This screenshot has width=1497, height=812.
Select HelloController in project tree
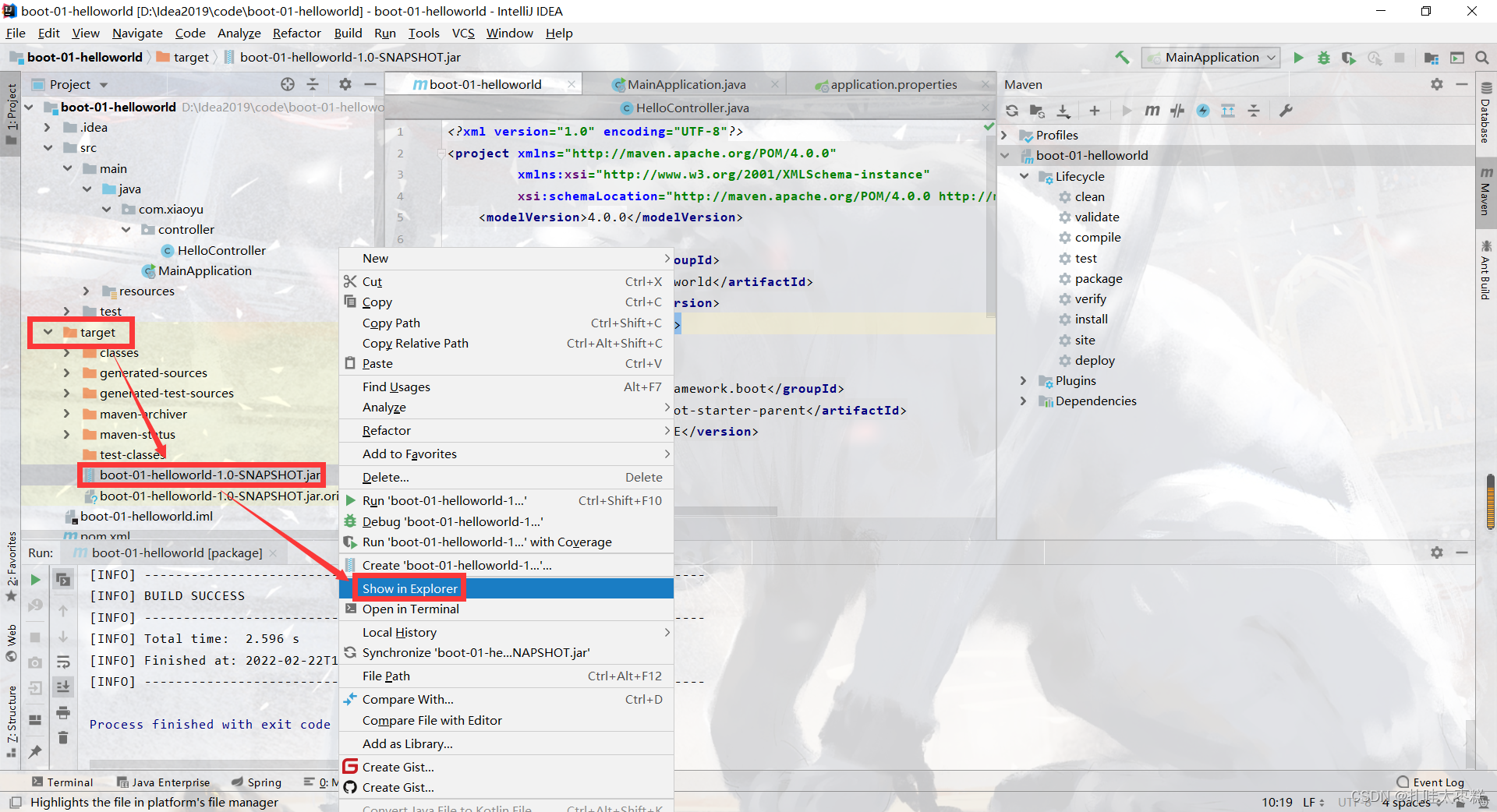[221, 250]
